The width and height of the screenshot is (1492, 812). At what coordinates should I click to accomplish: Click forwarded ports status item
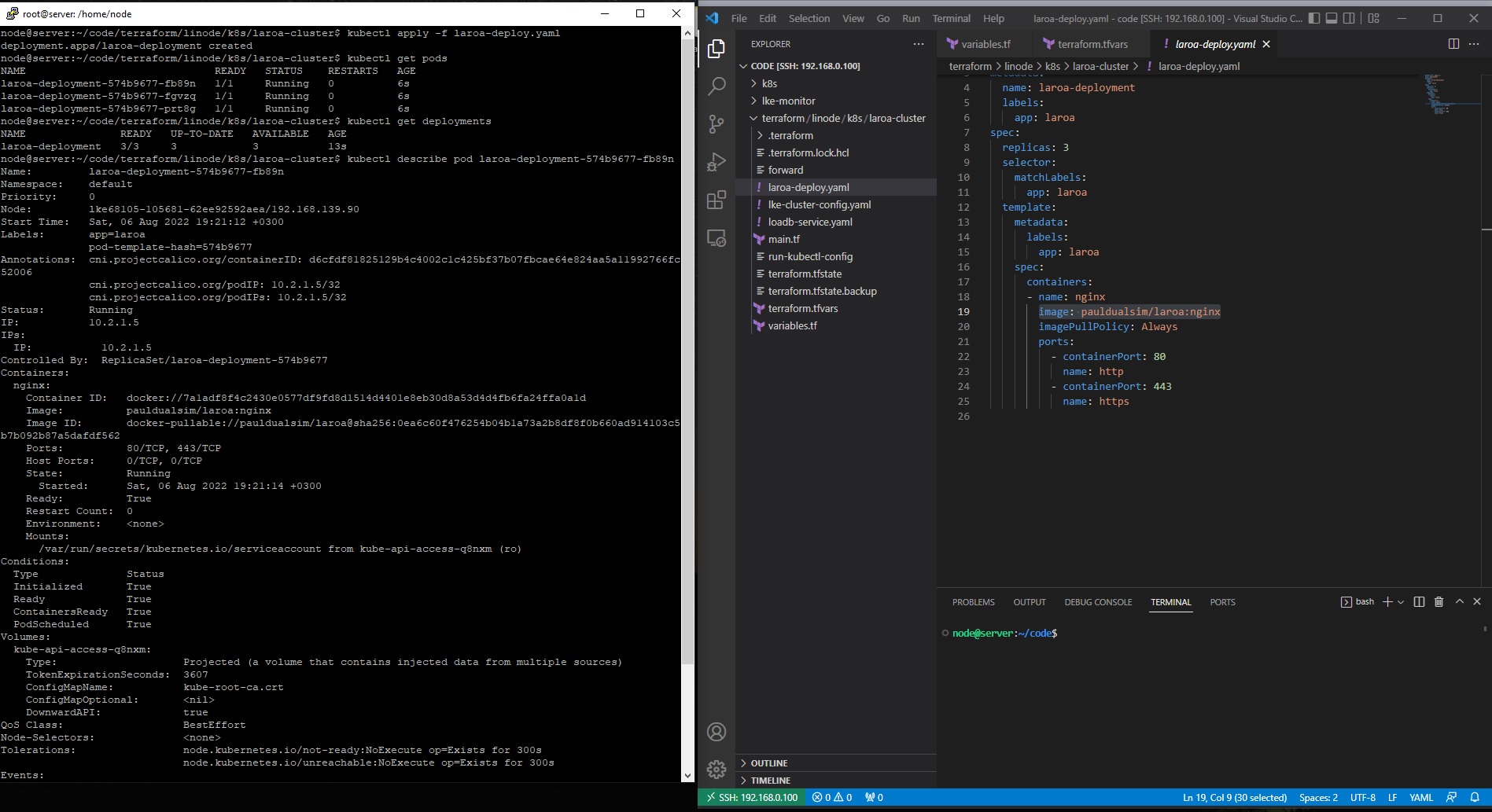pyautogui.click(x=874, y=797)
